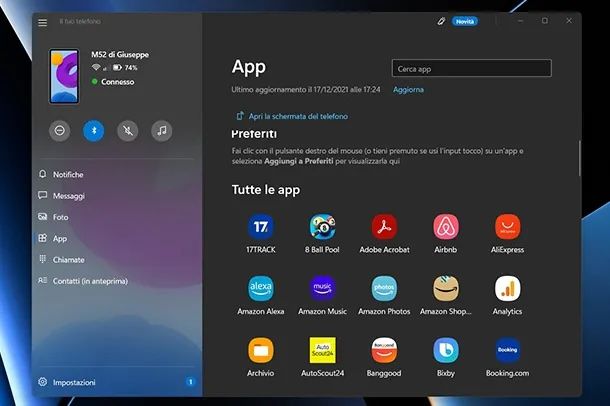Maximize the Il tuo telefono window
The width and height of the screenshot is (610, 406).
(x=545, y=21)
